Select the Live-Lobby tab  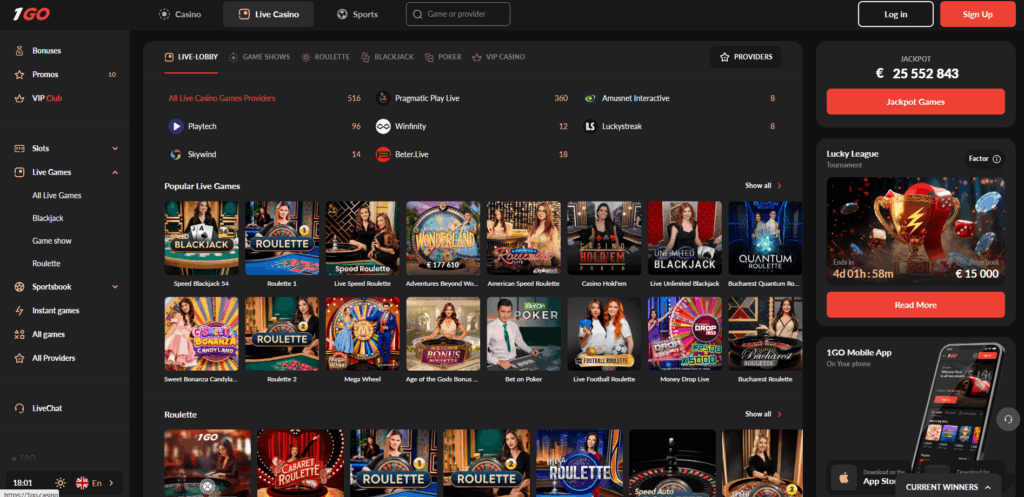191,57
